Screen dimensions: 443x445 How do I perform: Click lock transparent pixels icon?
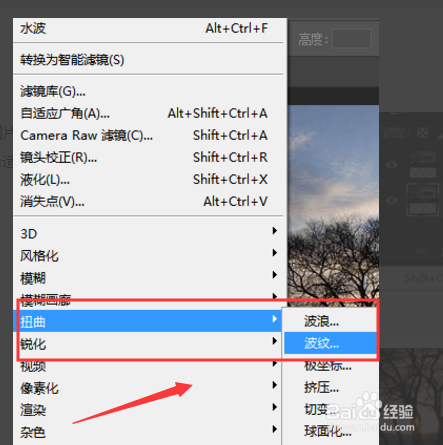pos(423,133)
